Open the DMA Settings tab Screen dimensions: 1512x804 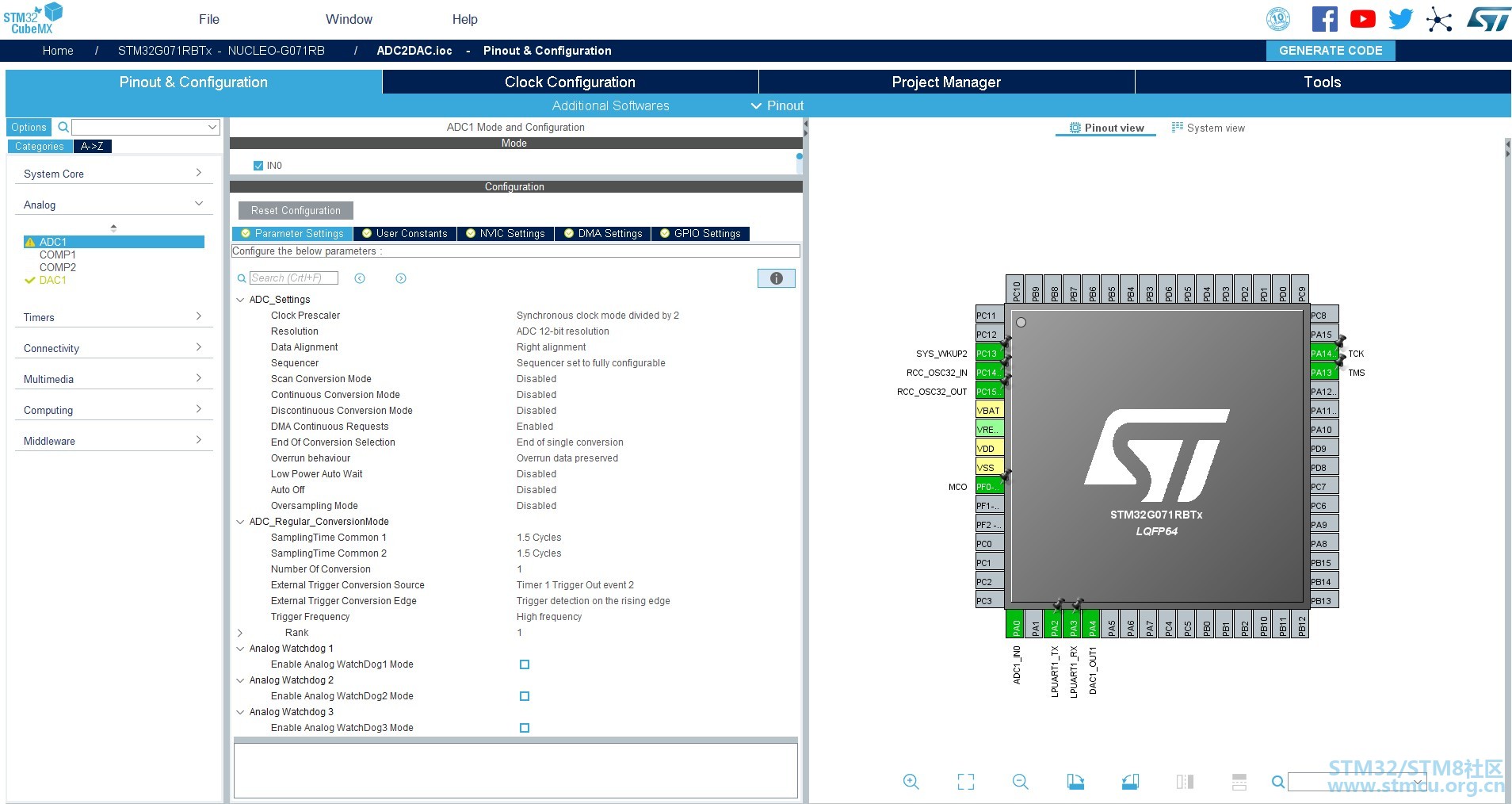click(603, 234)
